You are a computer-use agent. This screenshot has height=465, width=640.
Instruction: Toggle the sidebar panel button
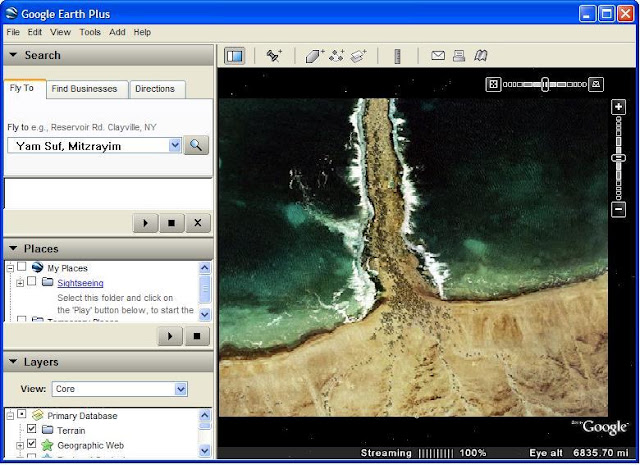click(x=235, y=56)
